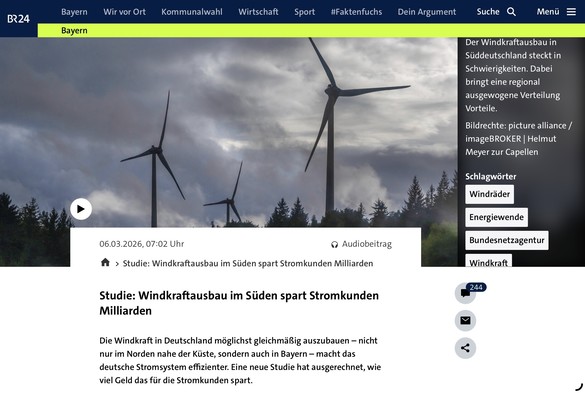
Task: Click the Bundesnetzagentur tag
Action: tap(507, 240)
